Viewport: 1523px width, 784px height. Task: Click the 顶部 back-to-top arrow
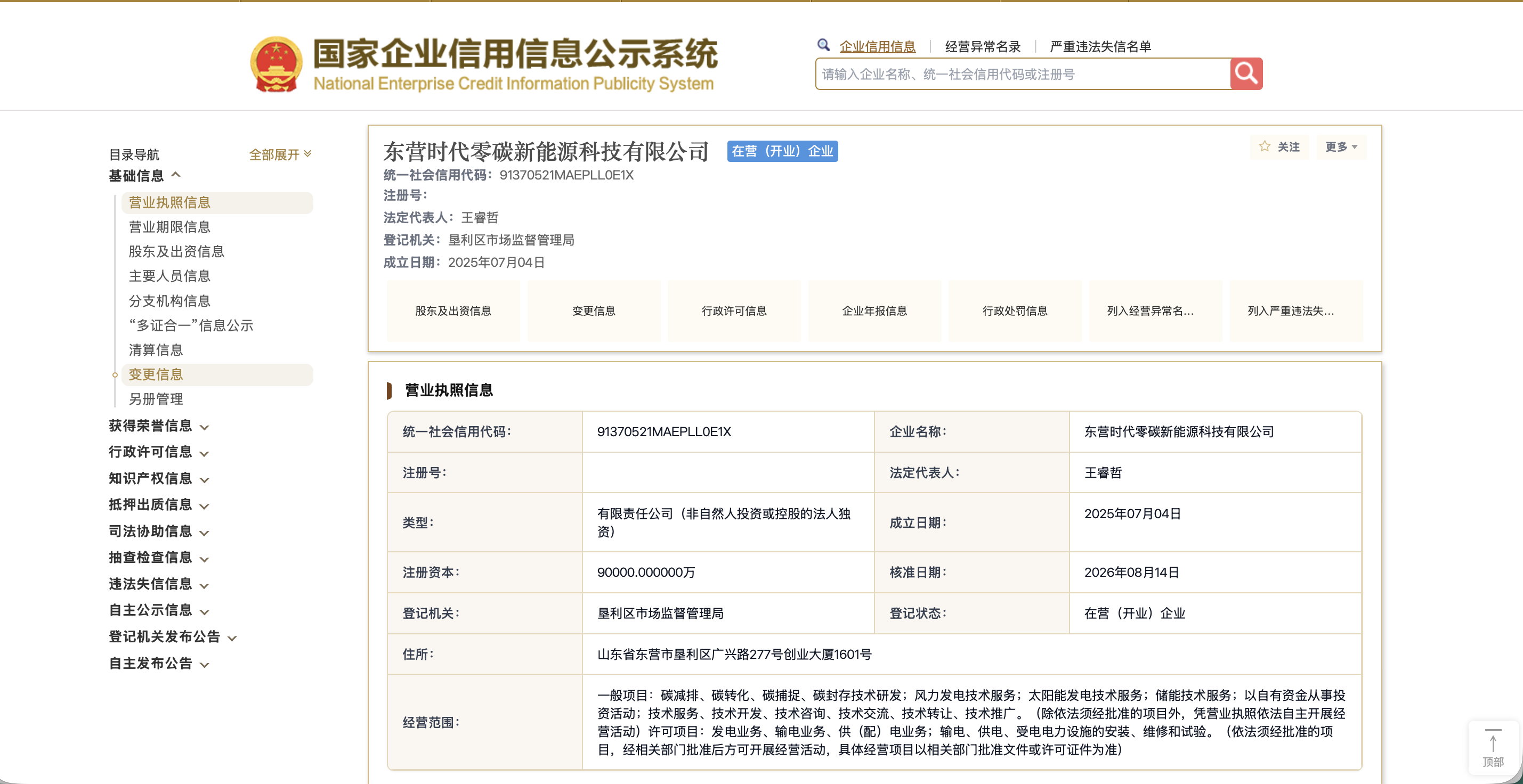coord(1493,747)
